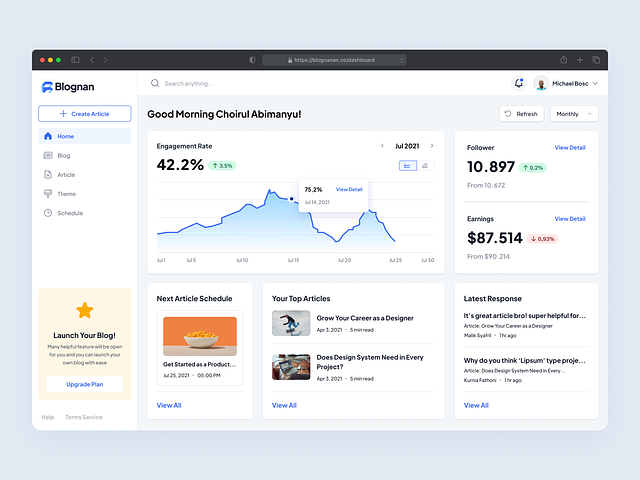Open the Article menu item

tap(85, 174)
